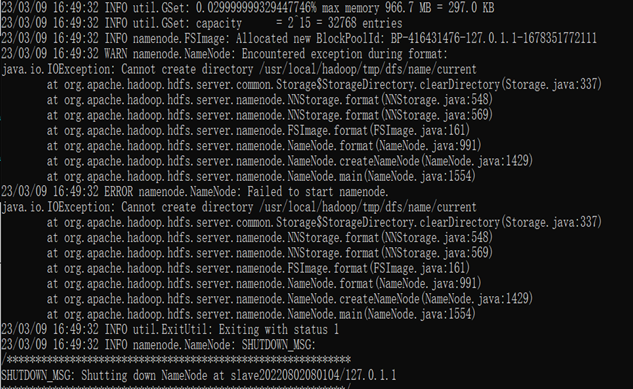Image resolution: width=633 pixels, height=389 pixels.
Task: Click the max memory 966.7 MB line
Action: coord(247,8)
